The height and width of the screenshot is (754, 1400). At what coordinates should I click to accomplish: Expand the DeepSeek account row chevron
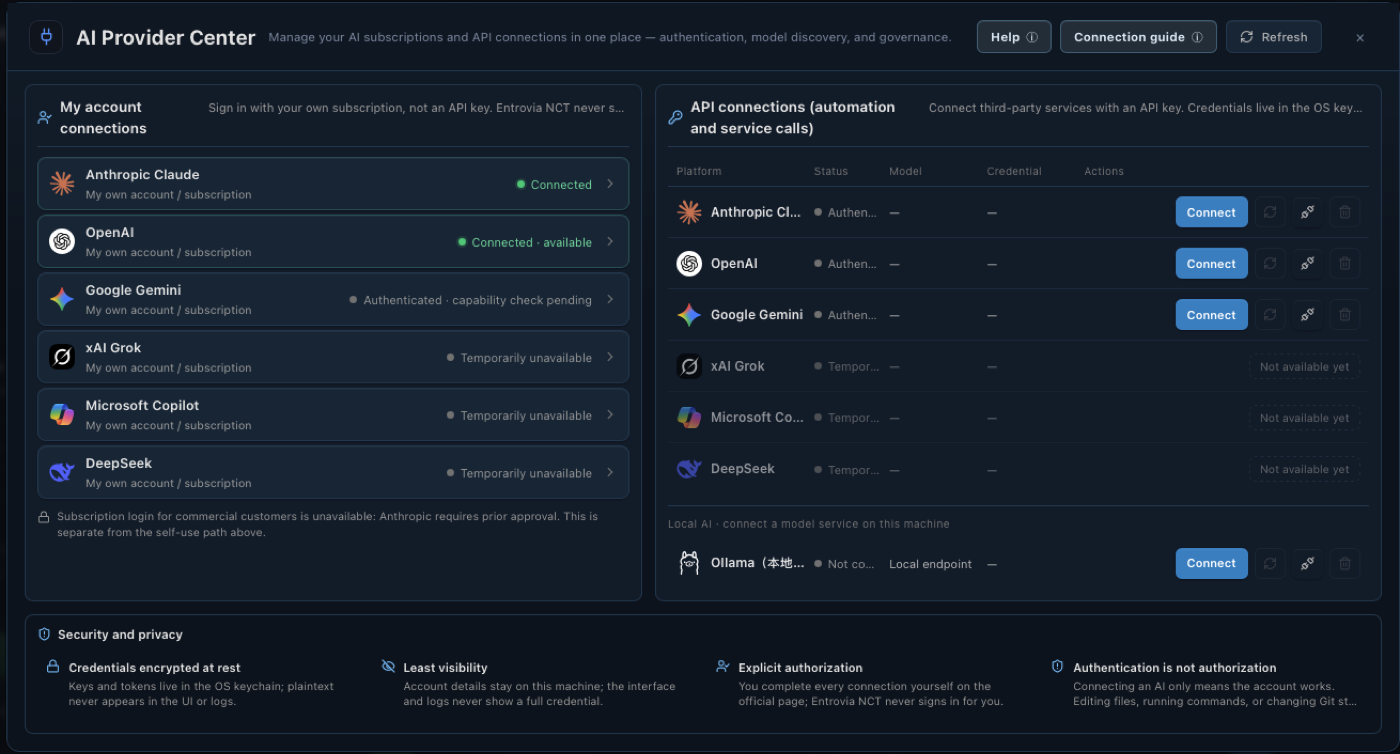610,473
